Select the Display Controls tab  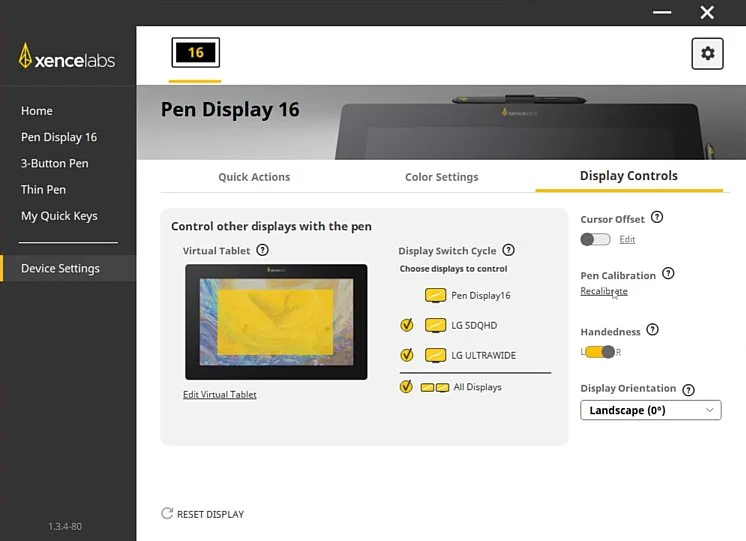pos(628,176)
